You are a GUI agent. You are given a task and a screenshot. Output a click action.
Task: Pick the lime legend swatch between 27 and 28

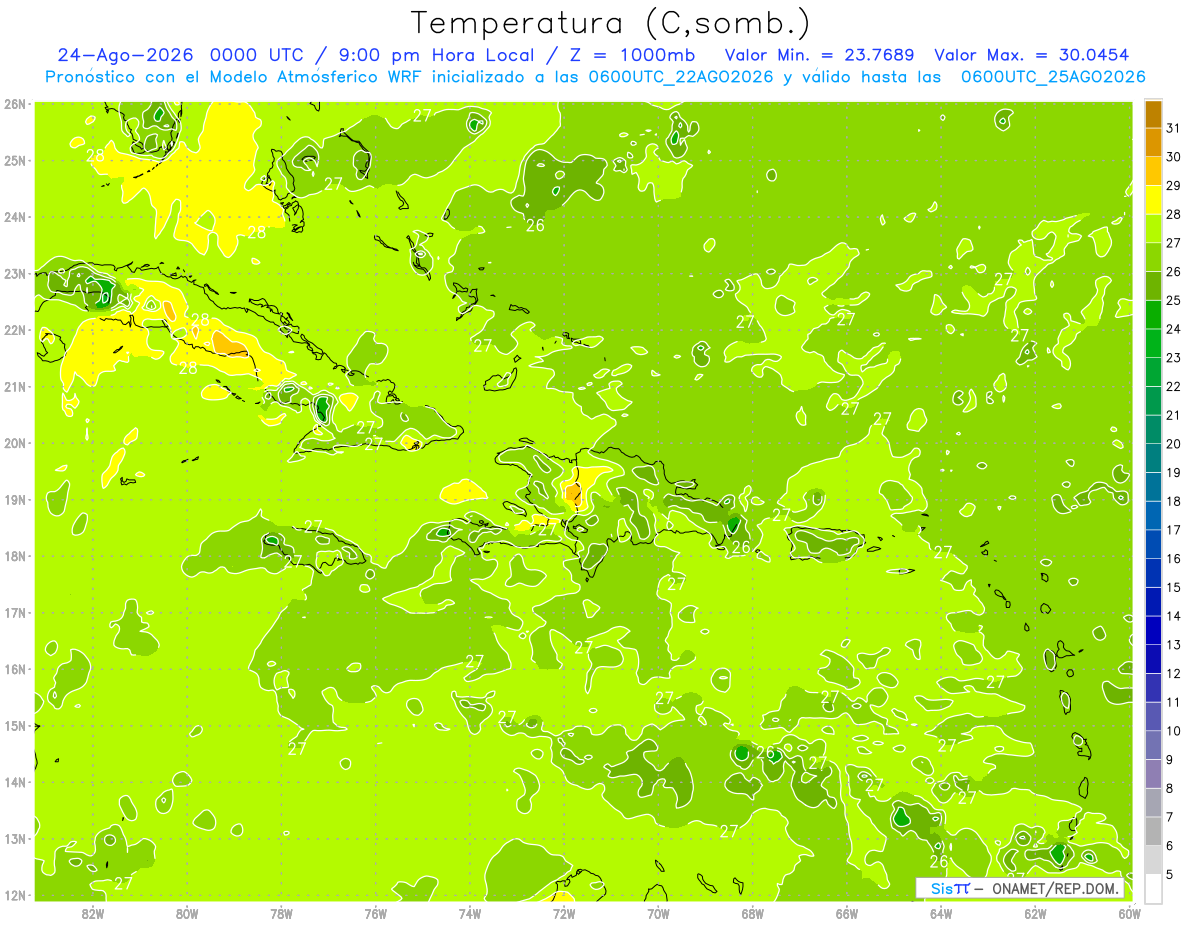point(1153,228)
